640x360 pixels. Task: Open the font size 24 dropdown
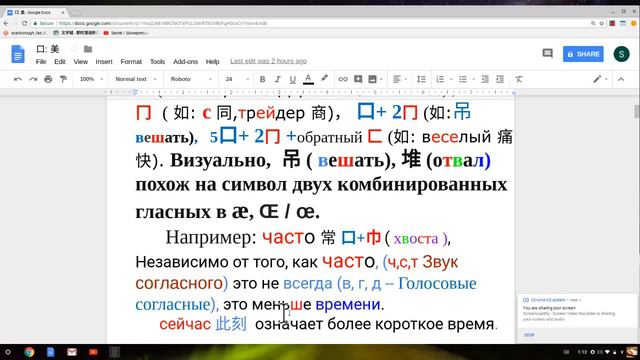[x=237, y=79]
